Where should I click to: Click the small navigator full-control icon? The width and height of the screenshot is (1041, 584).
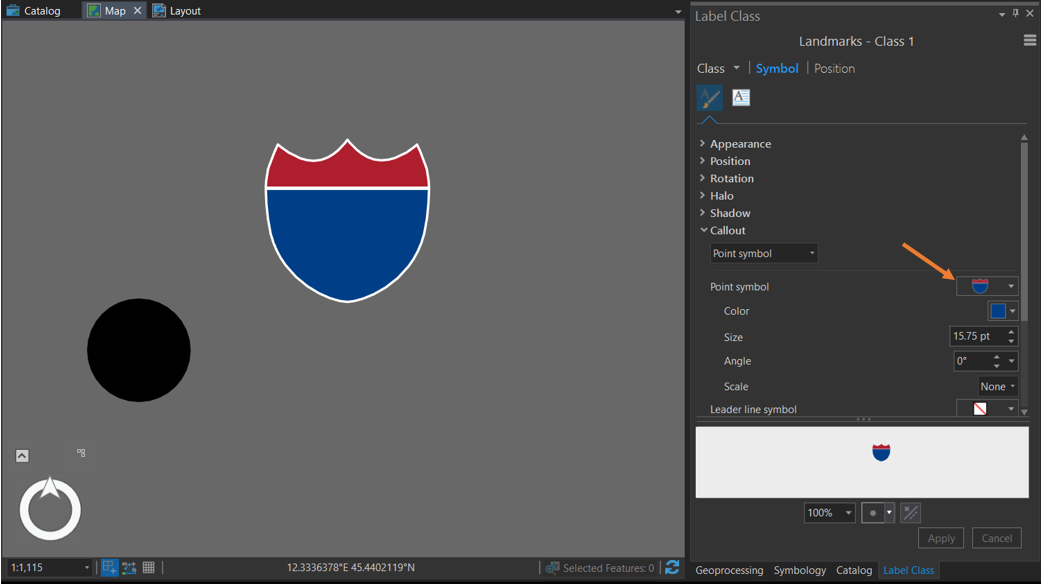pyautogui.click(x=81, y=453)
